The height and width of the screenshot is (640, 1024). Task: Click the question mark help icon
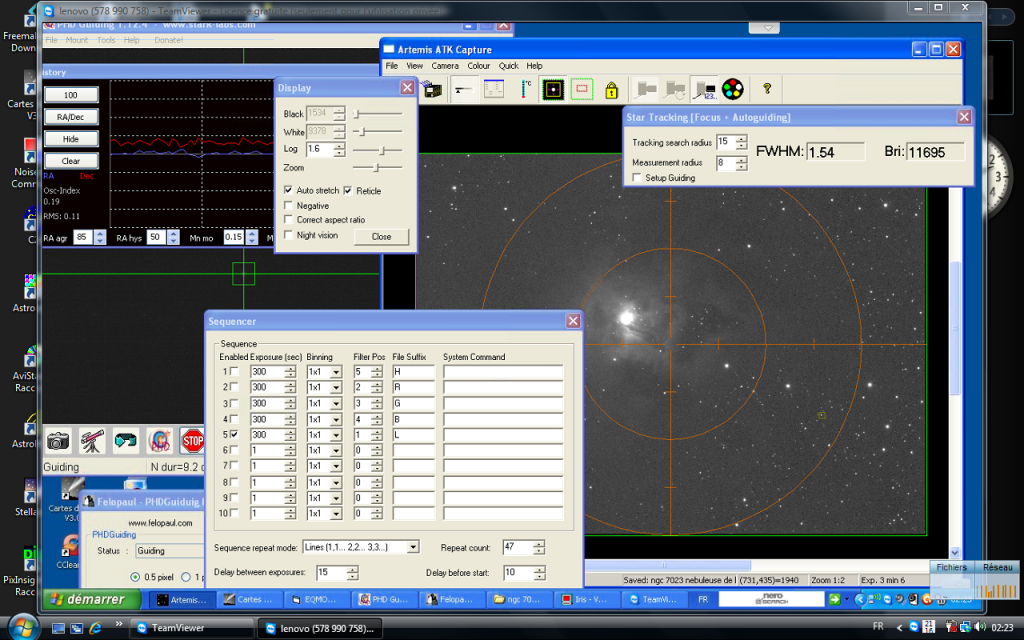point(767,89)
